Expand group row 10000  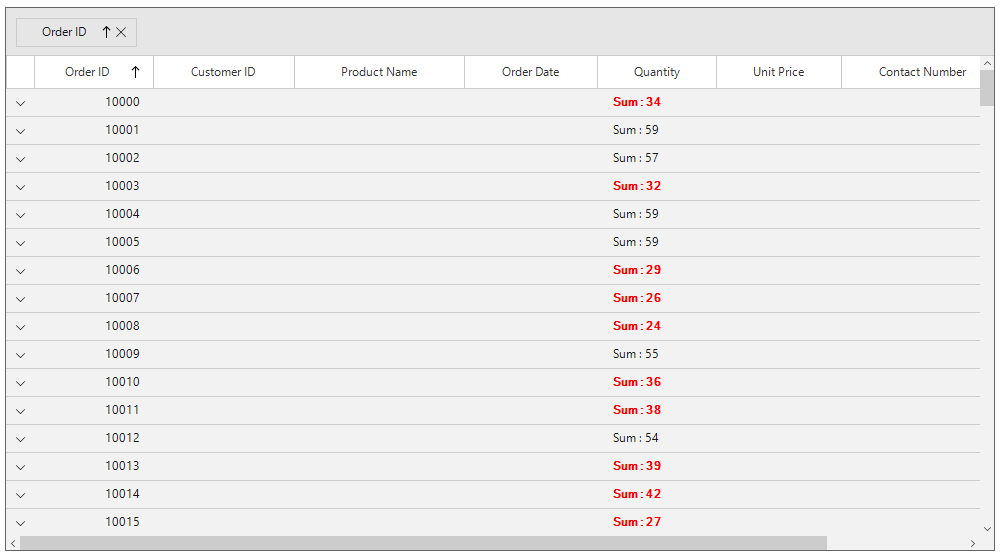(x=20, y=103)
